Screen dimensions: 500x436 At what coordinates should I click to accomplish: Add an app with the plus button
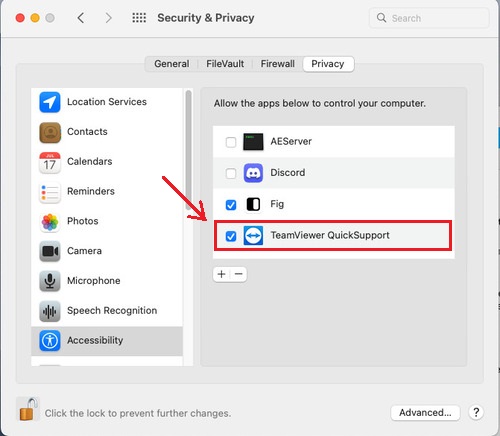221,274
